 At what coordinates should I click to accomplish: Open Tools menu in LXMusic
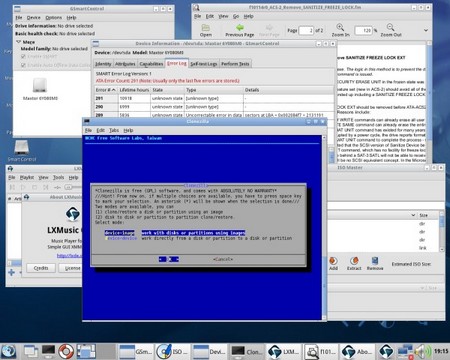click(x=58, y=178)
